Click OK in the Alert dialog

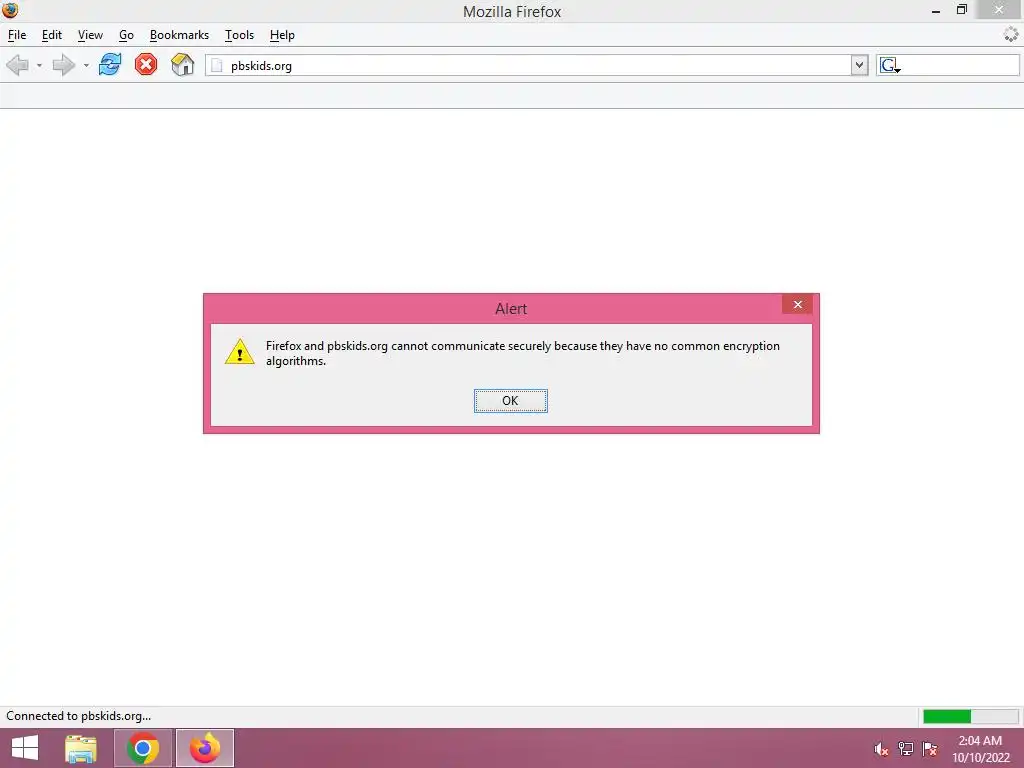pyautogui.click(x=511, y=401)
